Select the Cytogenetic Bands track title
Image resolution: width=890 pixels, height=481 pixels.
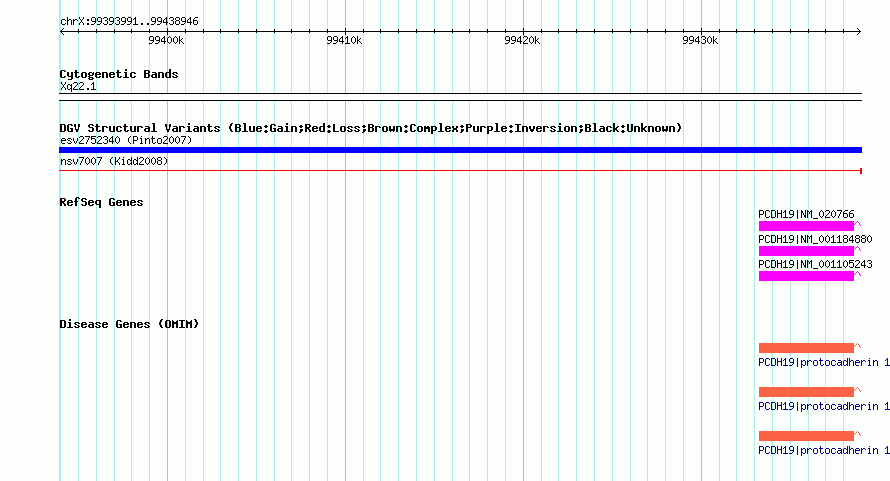point(119,74)
